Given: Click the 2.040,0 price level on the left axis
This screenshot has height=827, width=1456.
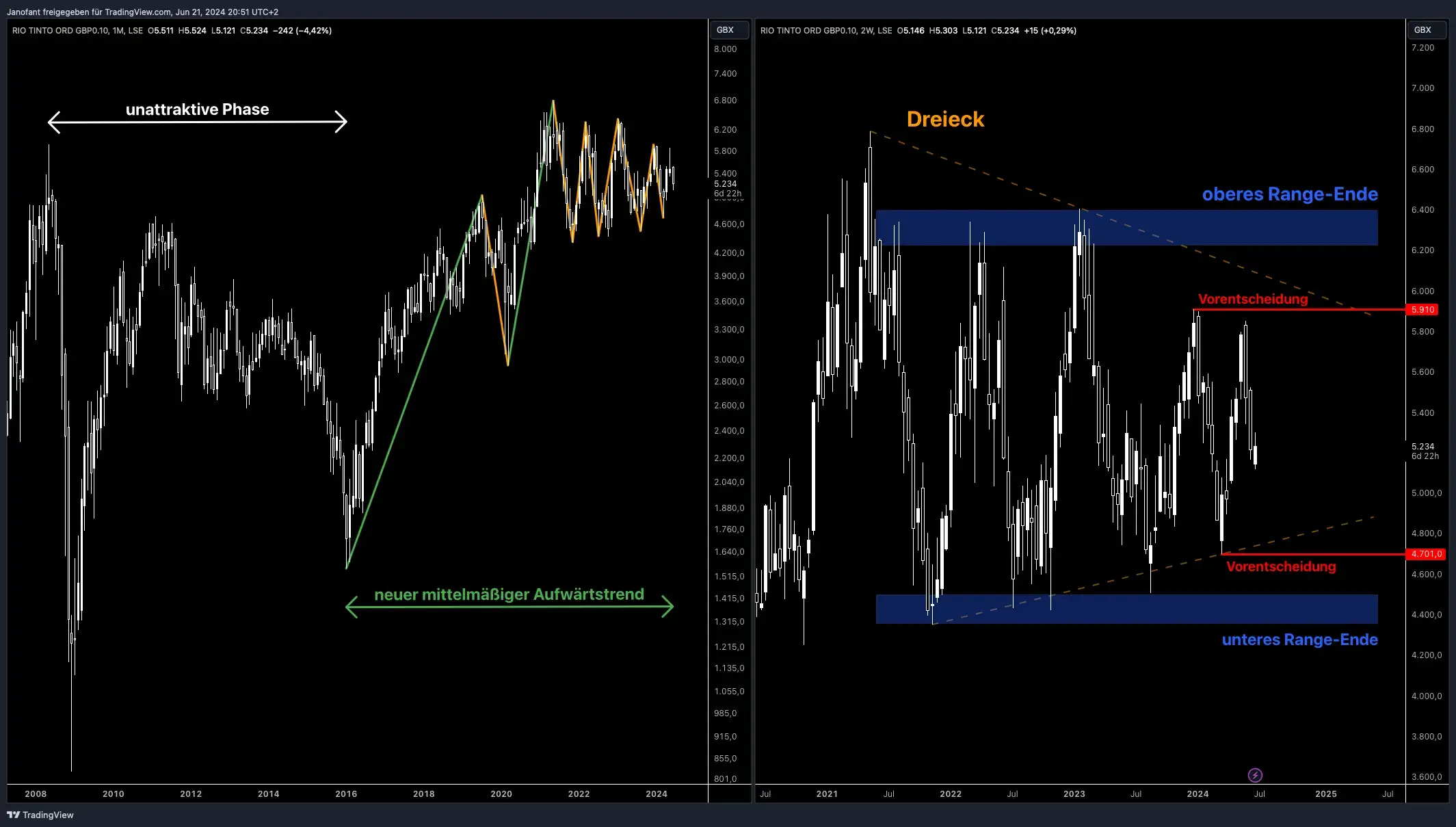Looking at the screenshot, I should pos(729,482).
